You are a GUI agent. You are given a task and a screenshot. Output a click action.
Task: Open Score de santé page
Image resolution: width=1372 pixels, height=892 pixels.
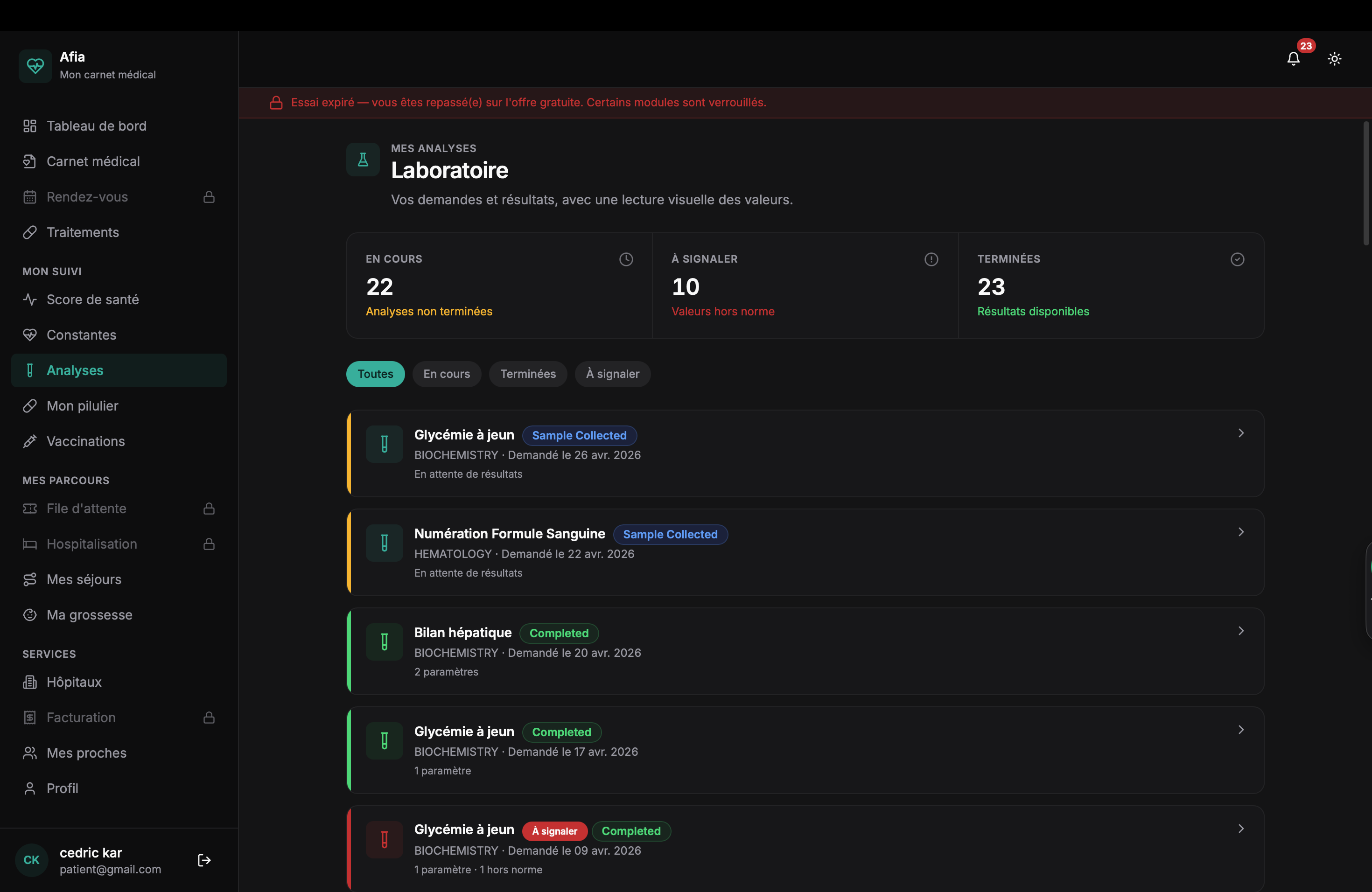[119, 300]
